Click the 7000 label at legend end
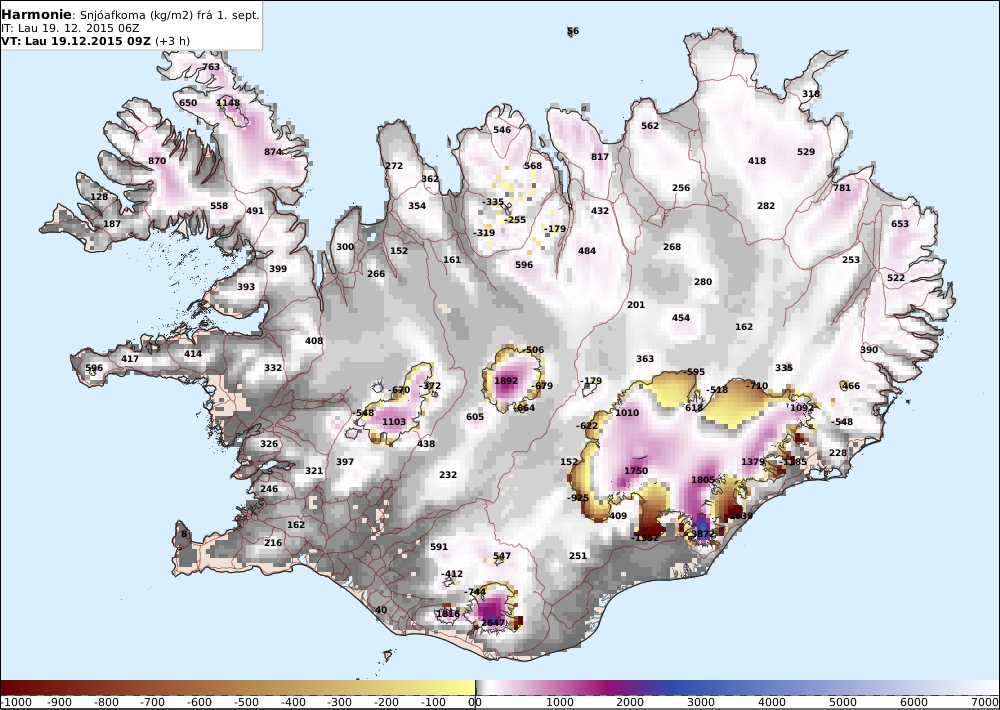Screen dimensions: 1000x710 coord(984,702)
